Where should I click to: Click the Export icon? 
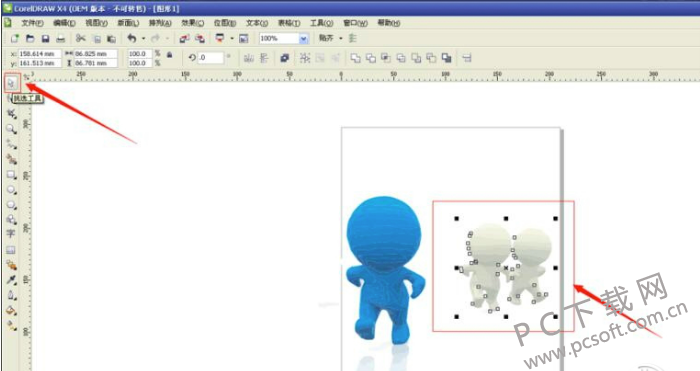[200, 39]
